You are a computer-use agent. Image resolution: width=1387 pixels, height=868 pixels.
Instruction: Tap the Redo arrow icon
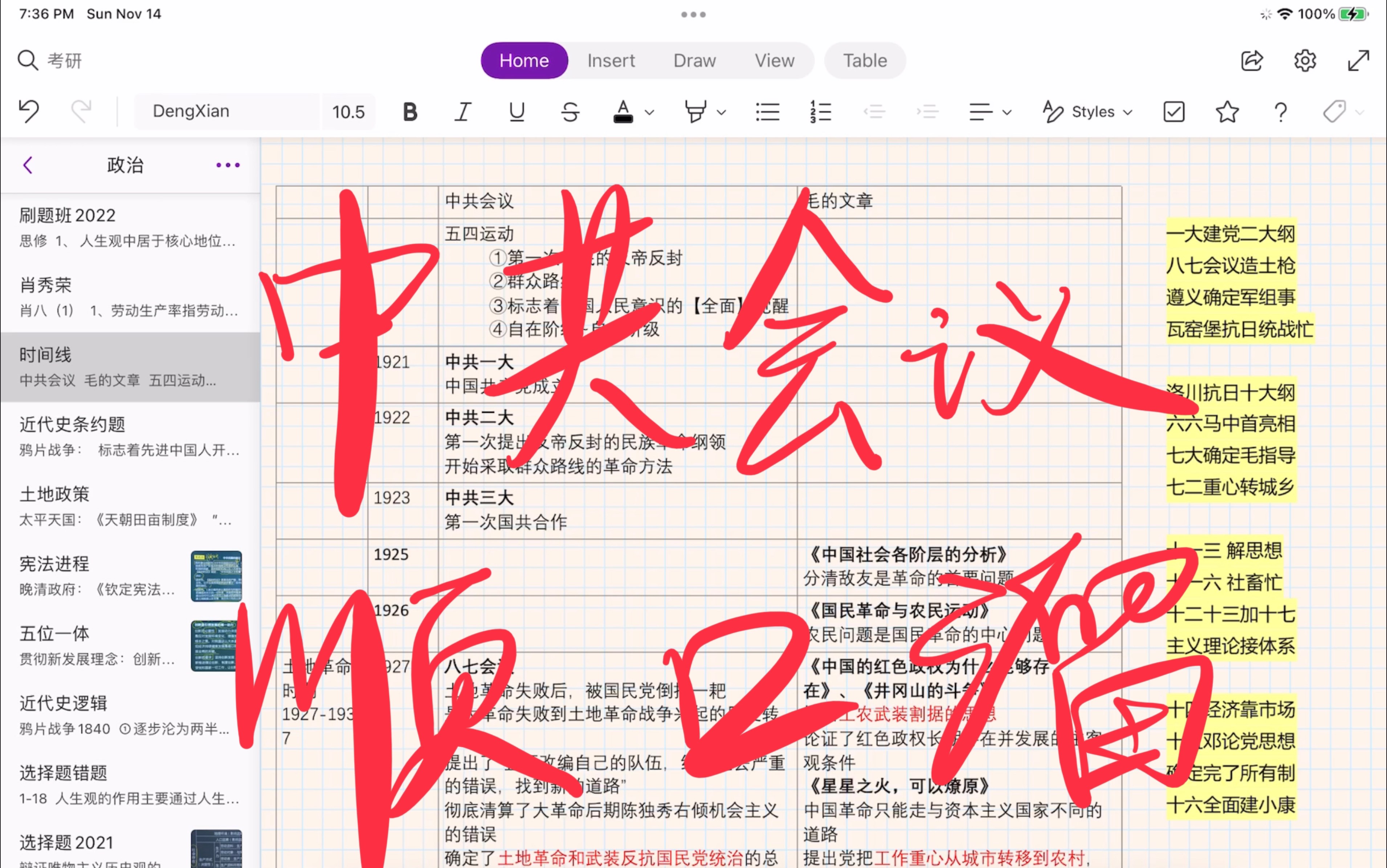tap(81, 111)
